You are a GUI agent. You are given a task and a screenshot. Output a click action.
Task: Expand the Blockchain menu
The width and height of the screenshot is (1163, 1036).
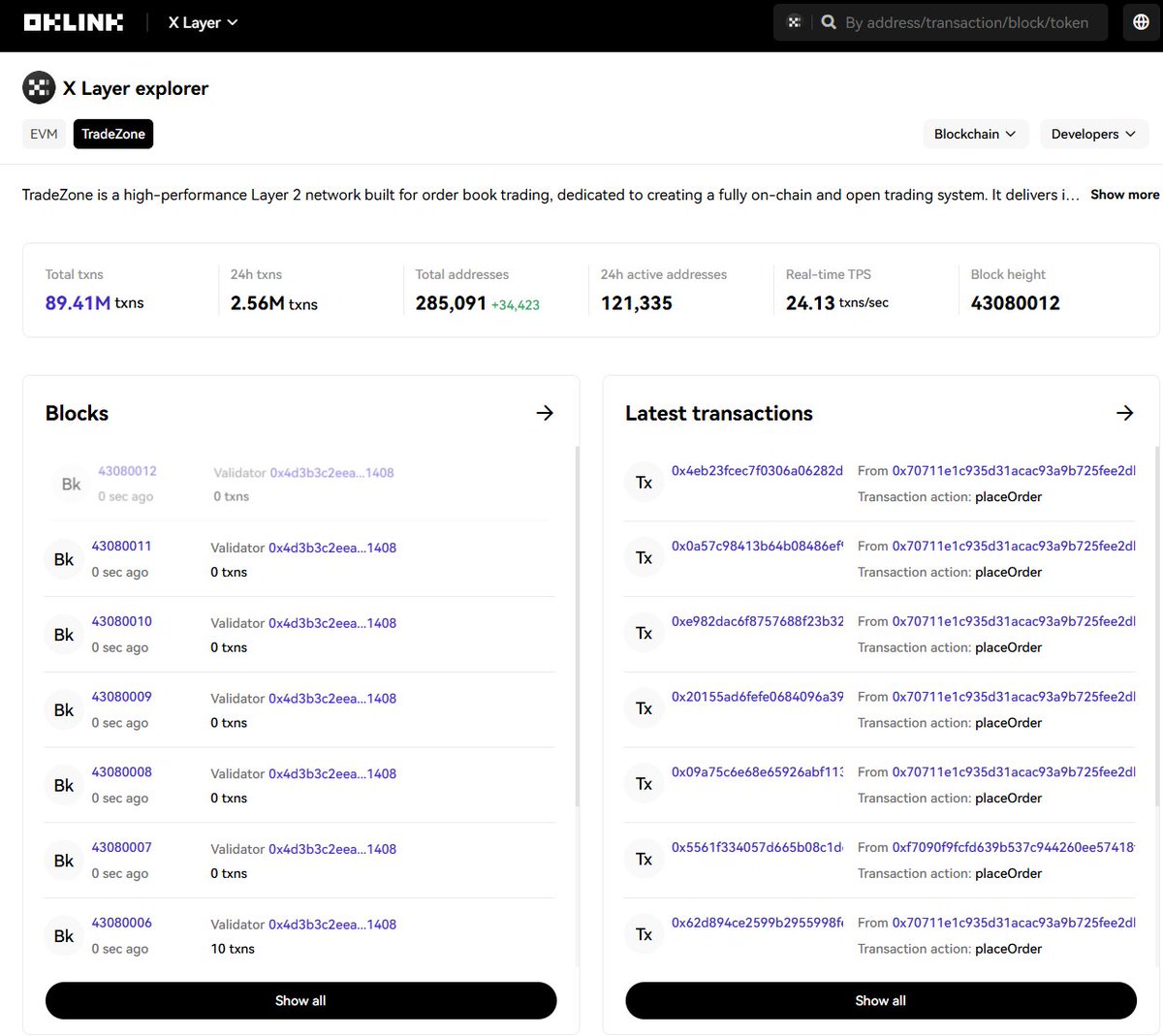(x=975, y=134)
